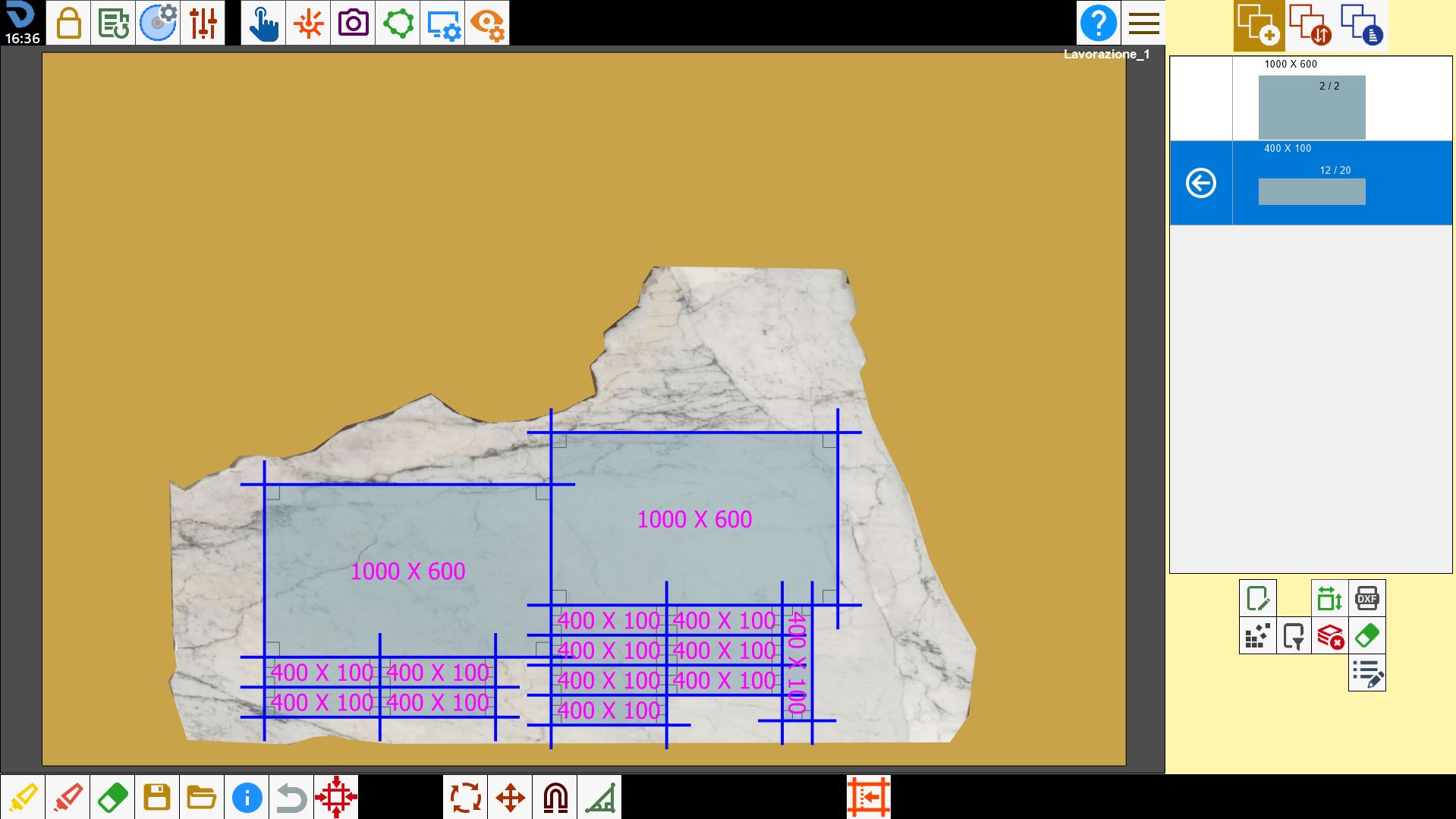Open the camera snapshot tool
This screenshot has width=1456, height=819.
click(x=353, y=23)
